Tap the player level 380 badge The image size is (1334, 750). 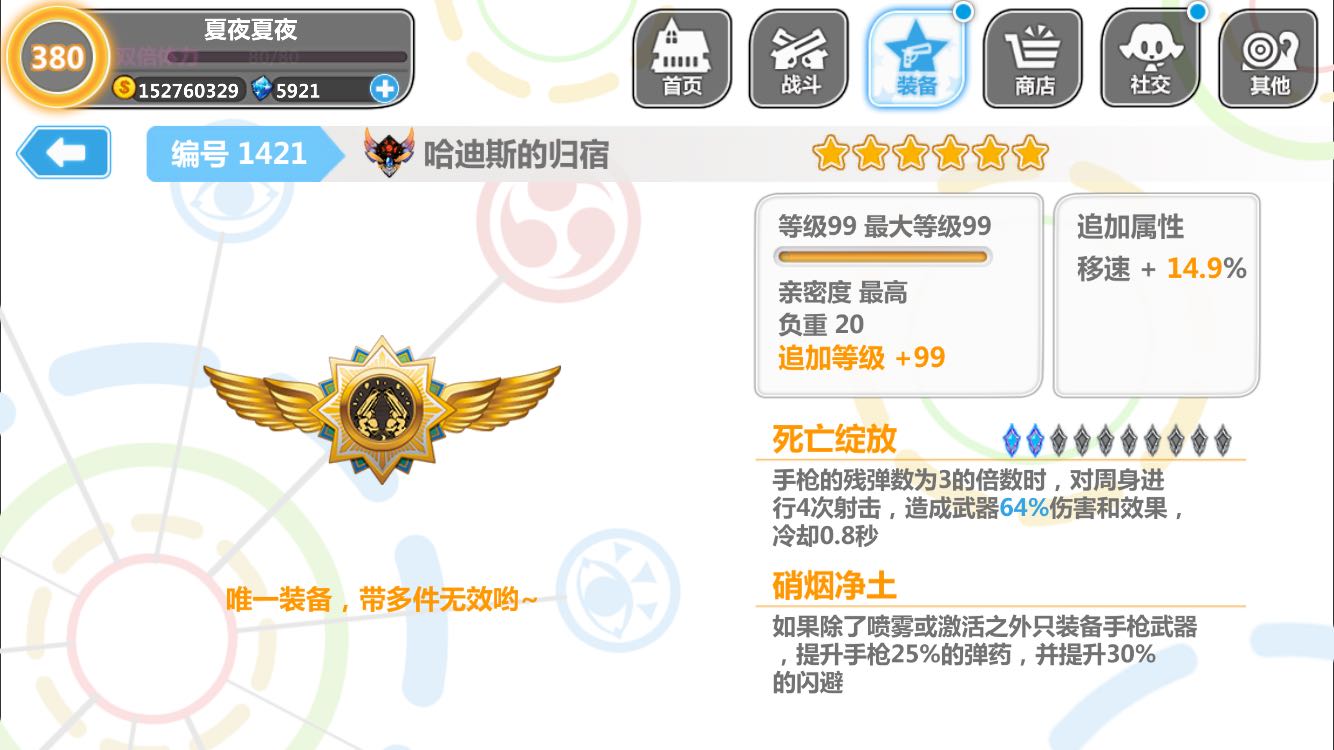(57, 57)
